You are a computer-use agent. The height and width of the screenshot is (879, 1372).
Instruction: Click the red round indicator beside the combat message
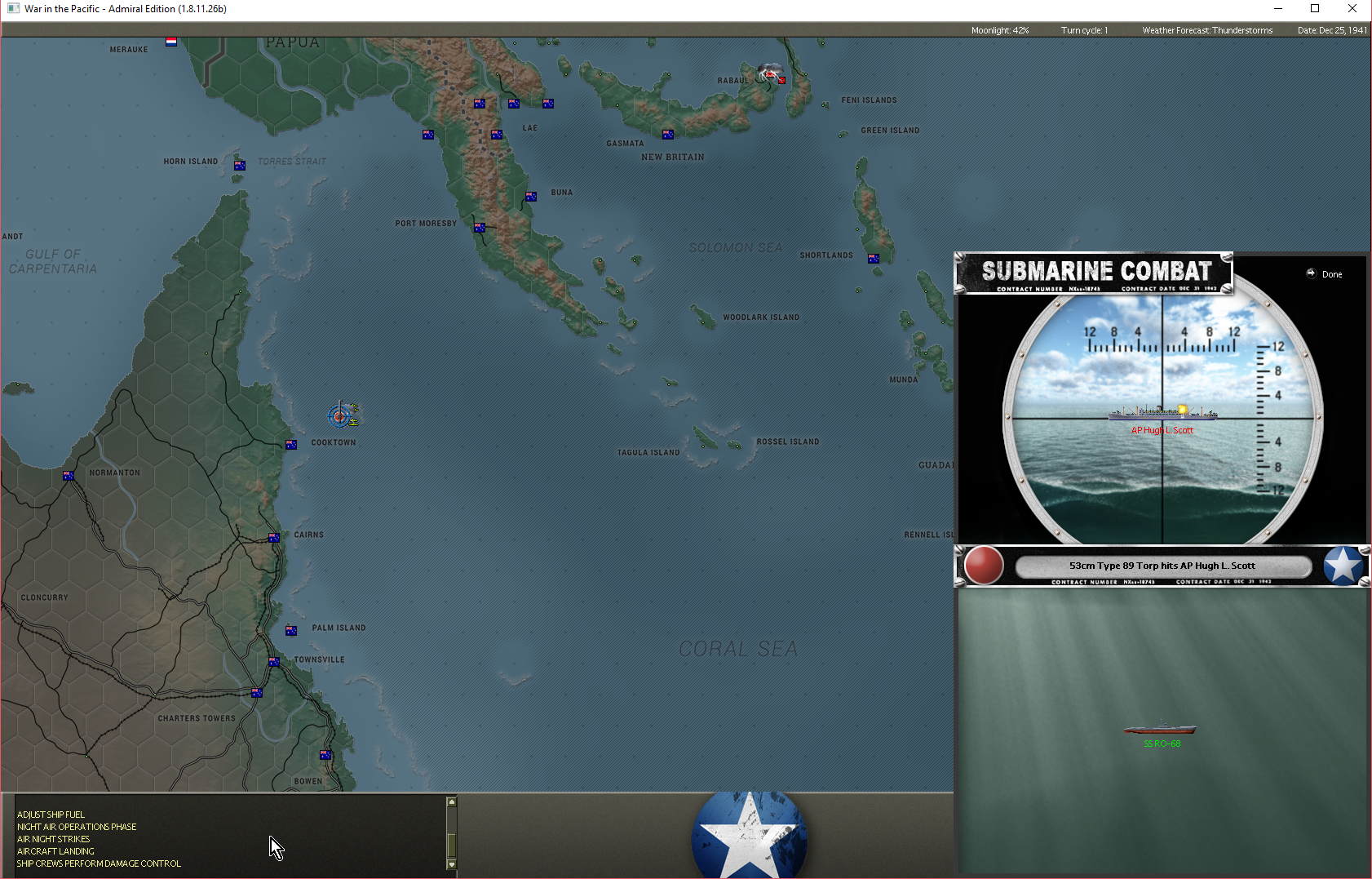(984, 566)
